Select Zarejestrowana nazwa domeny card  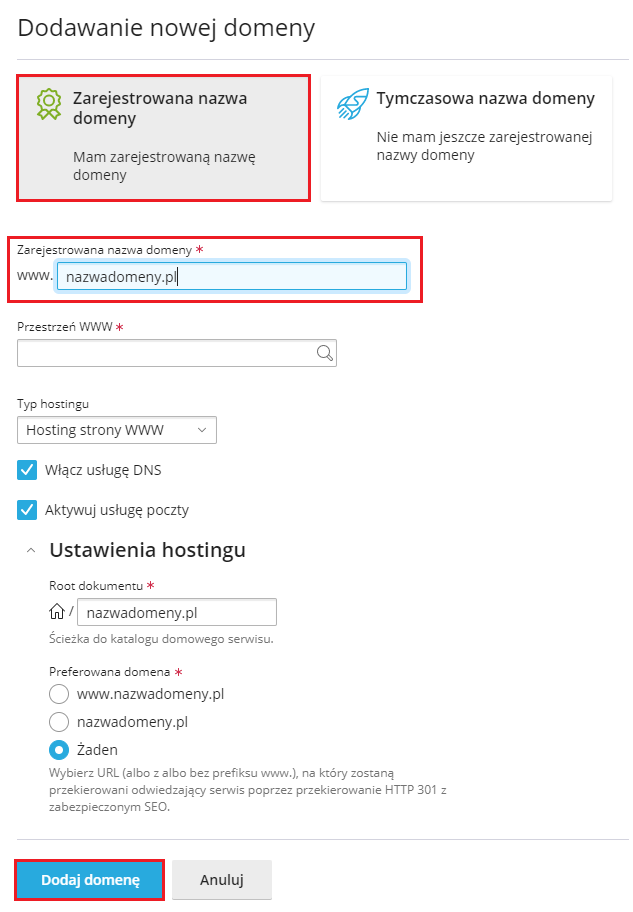coord(163,138)
